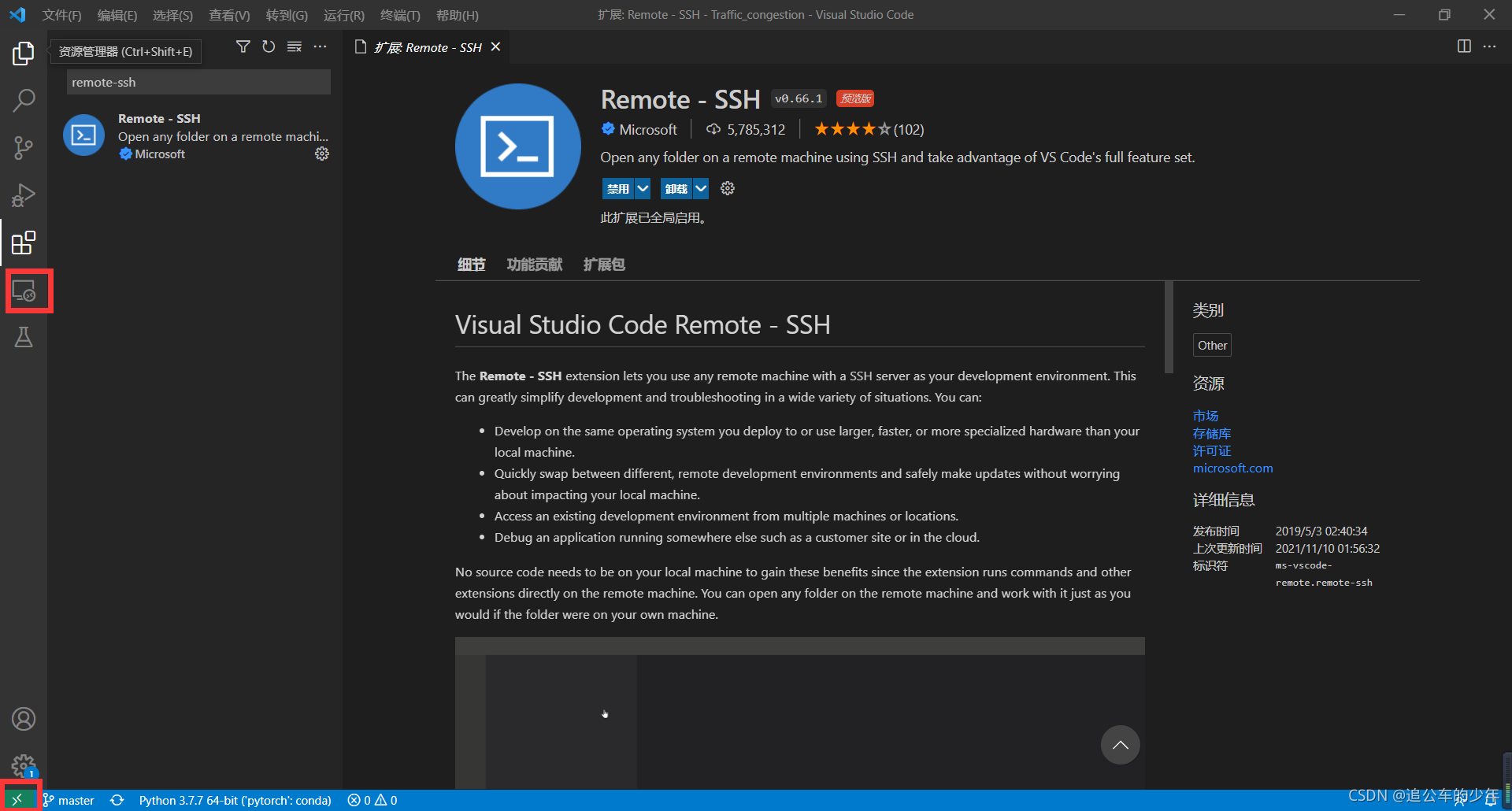Open the Explorer view in activity bar
1512x811 pixels.
[24, 54]
